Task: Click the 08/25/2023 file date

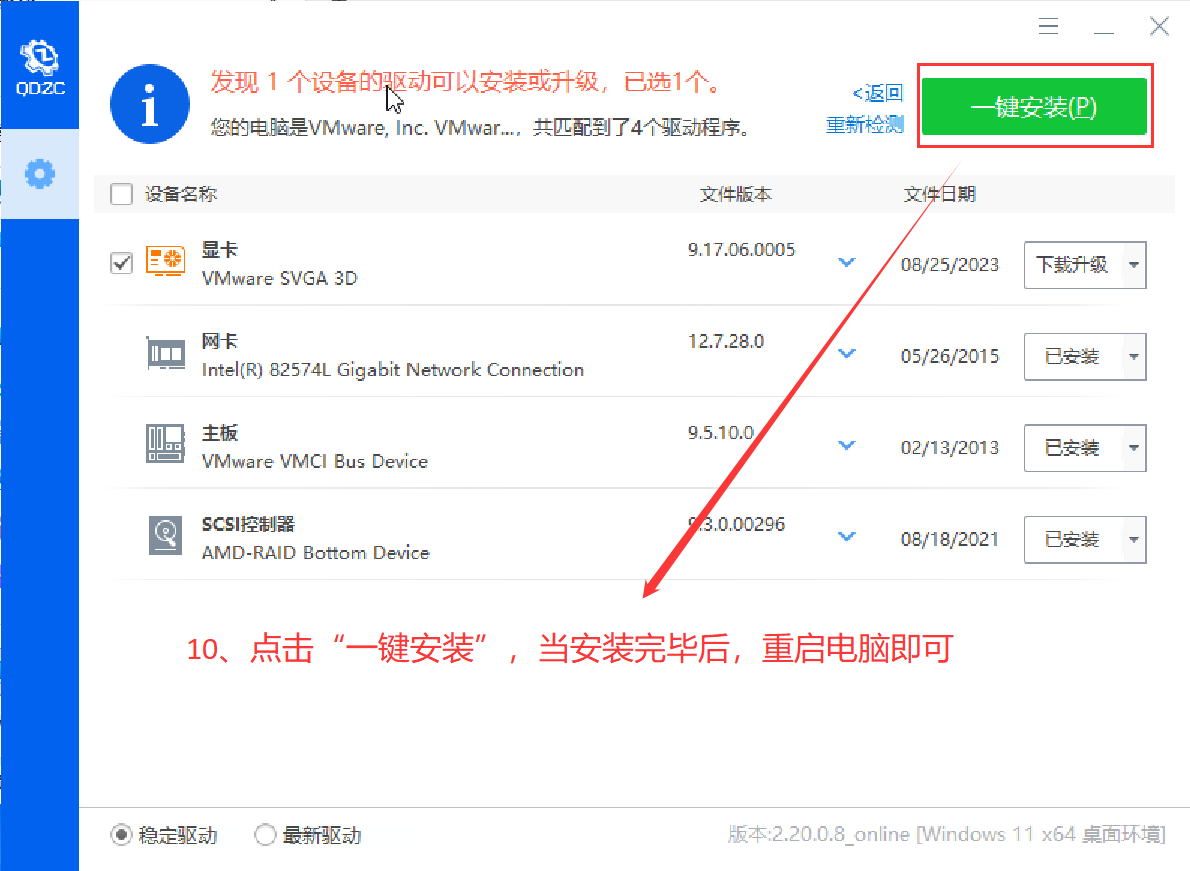Action: point(949,265)
